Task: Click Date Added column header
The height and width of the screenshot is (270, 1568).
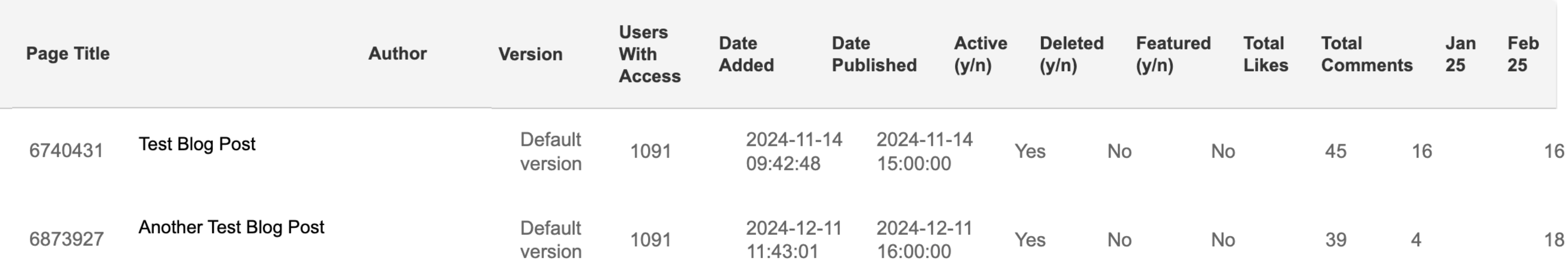Action: point(746,54)
